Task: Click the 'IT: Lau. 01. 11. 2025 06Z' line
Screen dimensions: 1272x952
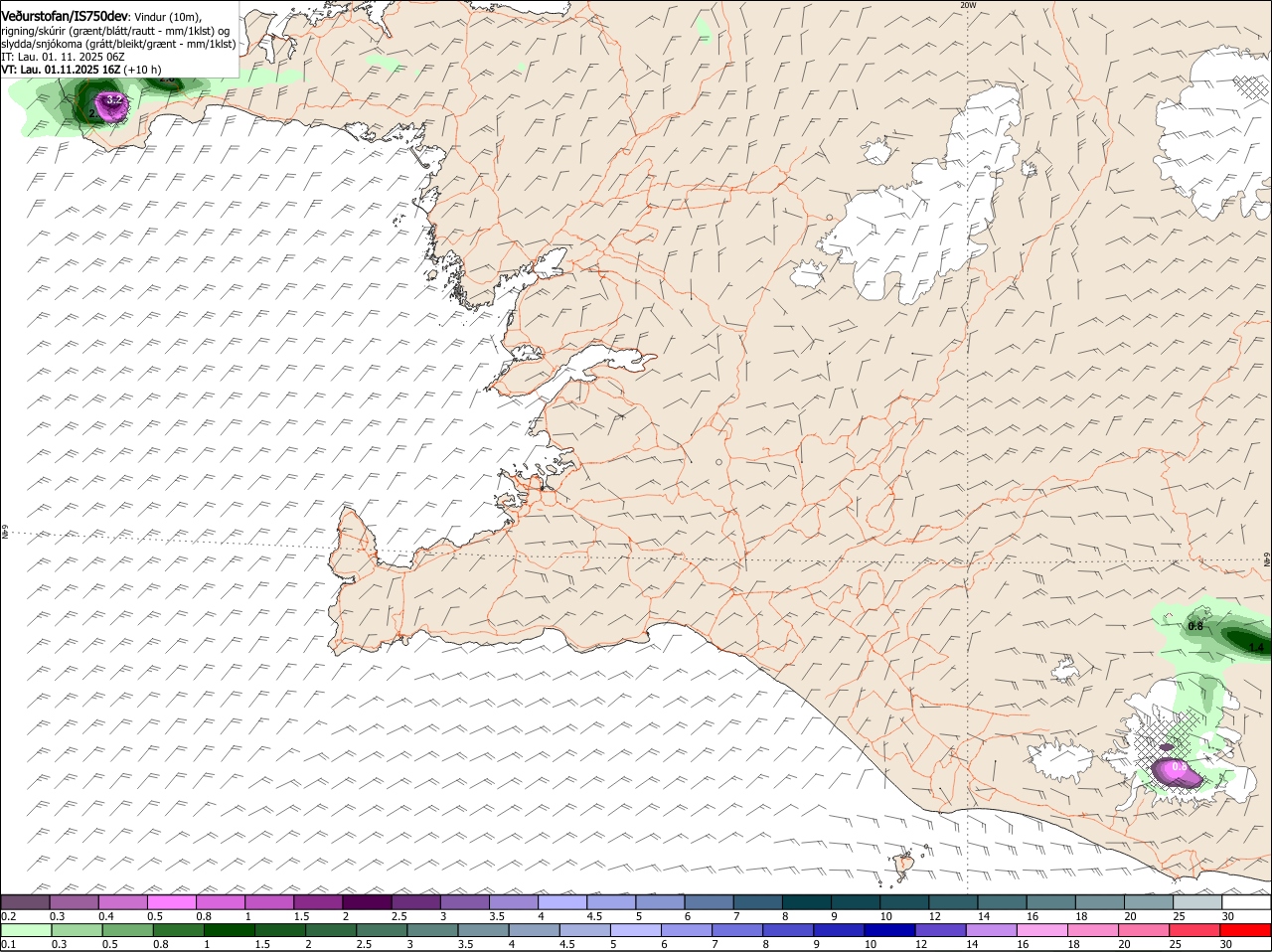Action: pos(63,57)
